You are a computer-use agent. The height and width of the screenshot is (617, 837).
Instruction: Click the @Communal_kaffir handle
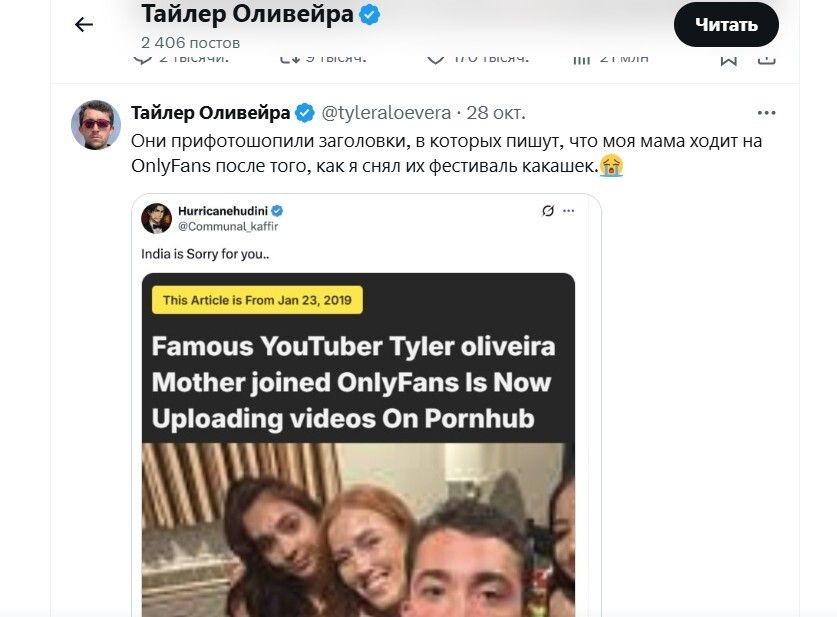[215, 226]
